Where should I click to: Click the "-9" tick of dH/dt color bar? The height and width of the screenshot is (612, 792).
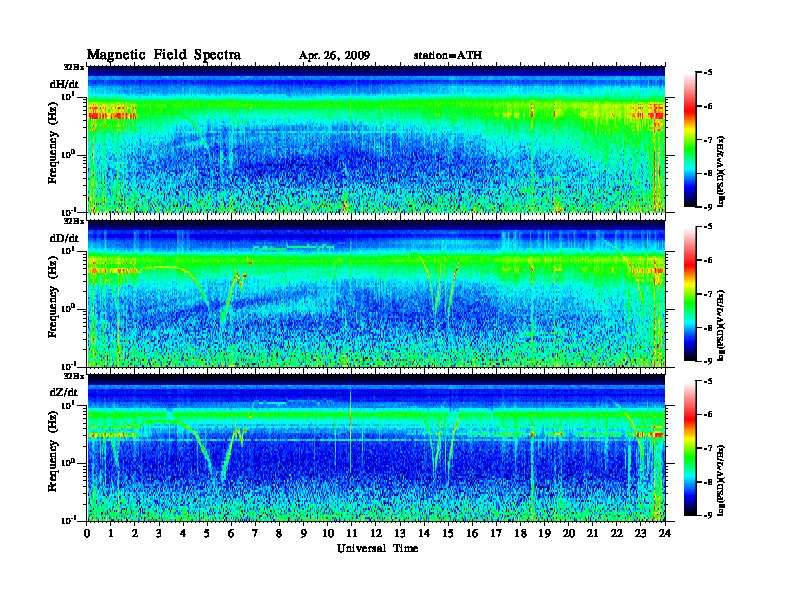pyautogui.click(x=708, y=207)
